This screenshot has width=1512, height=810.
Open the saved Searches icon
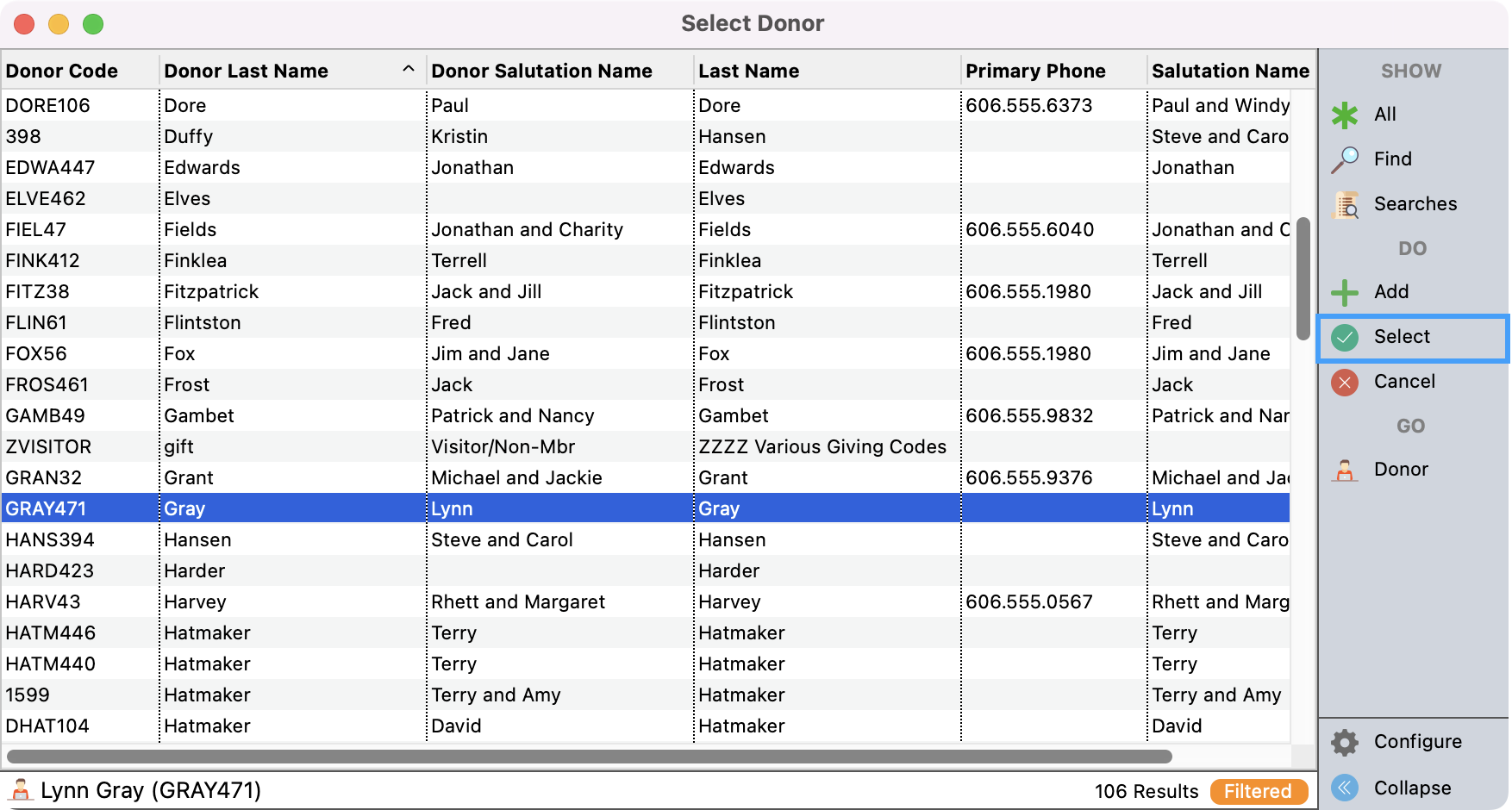point(1344,204)
